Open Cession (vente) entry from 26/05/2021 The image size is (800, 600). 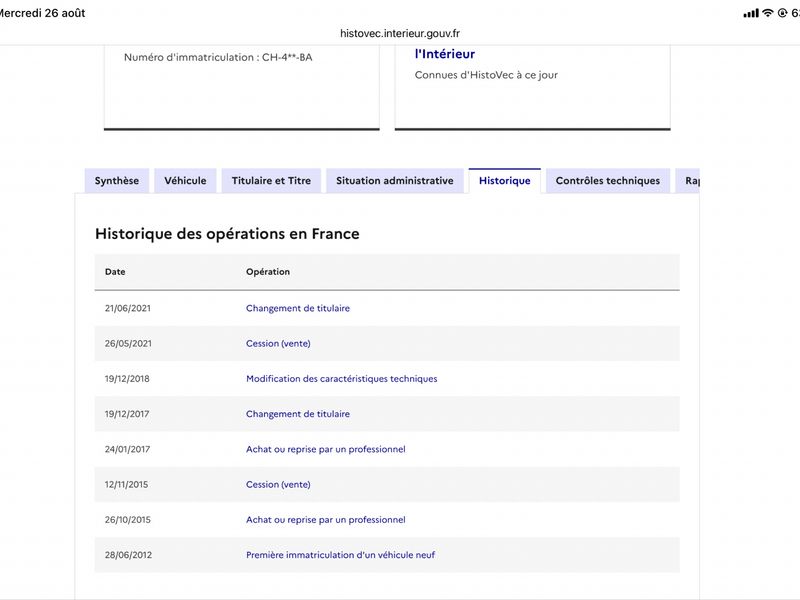pos(278,343)
